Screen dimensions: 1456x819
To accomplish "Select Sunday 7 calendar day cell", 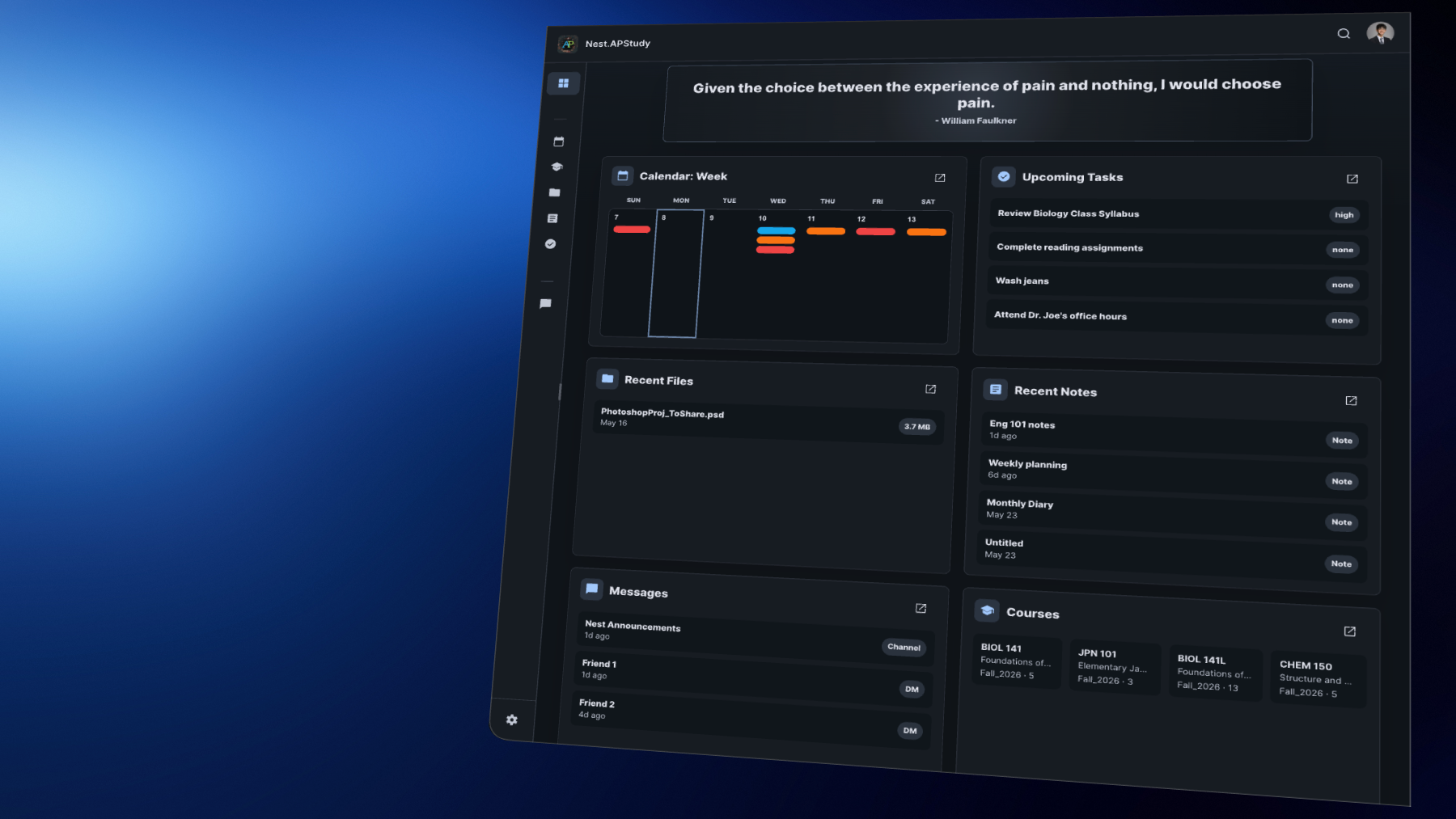I will [629, 272].
